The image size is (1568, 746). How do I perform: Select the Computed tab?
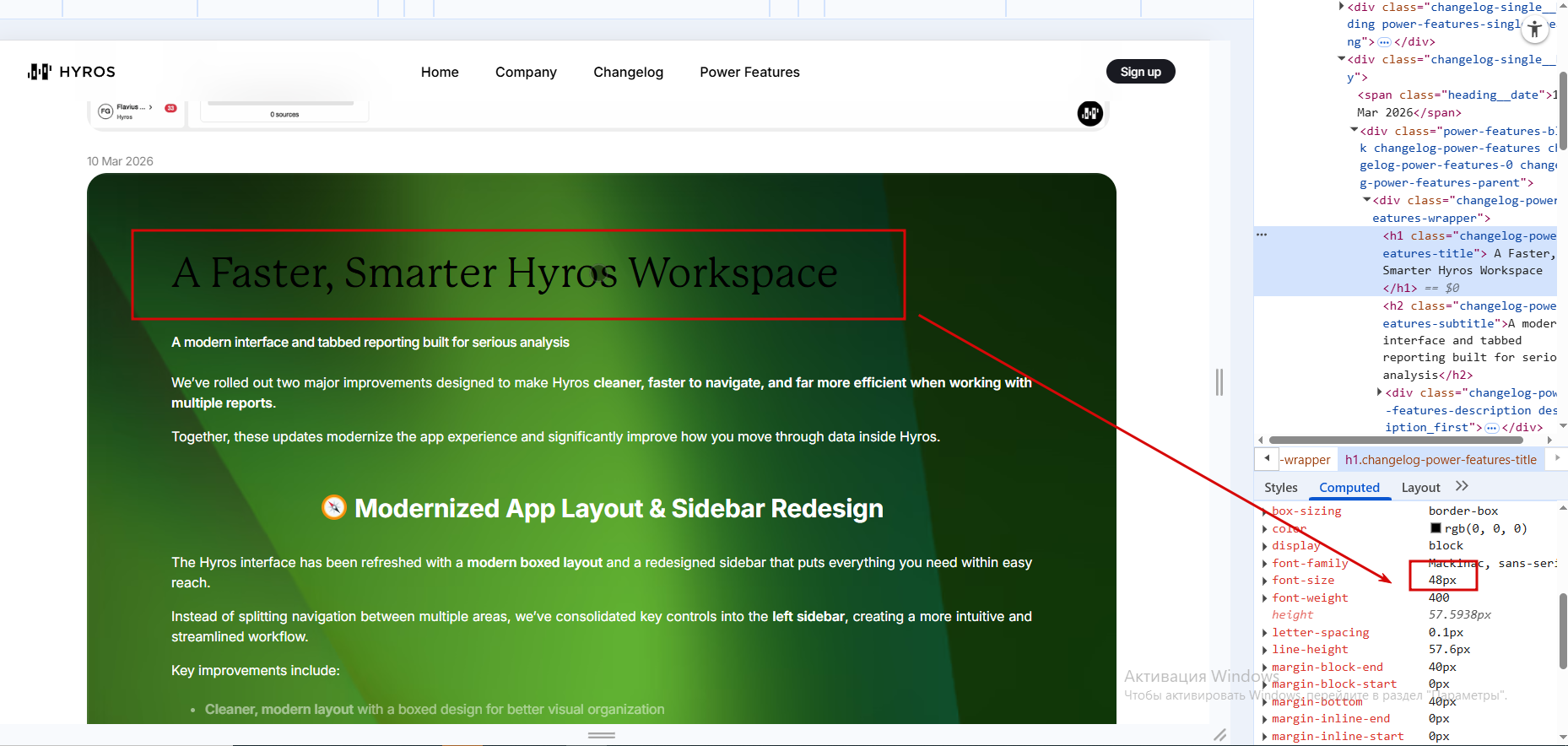(1349, 488)
